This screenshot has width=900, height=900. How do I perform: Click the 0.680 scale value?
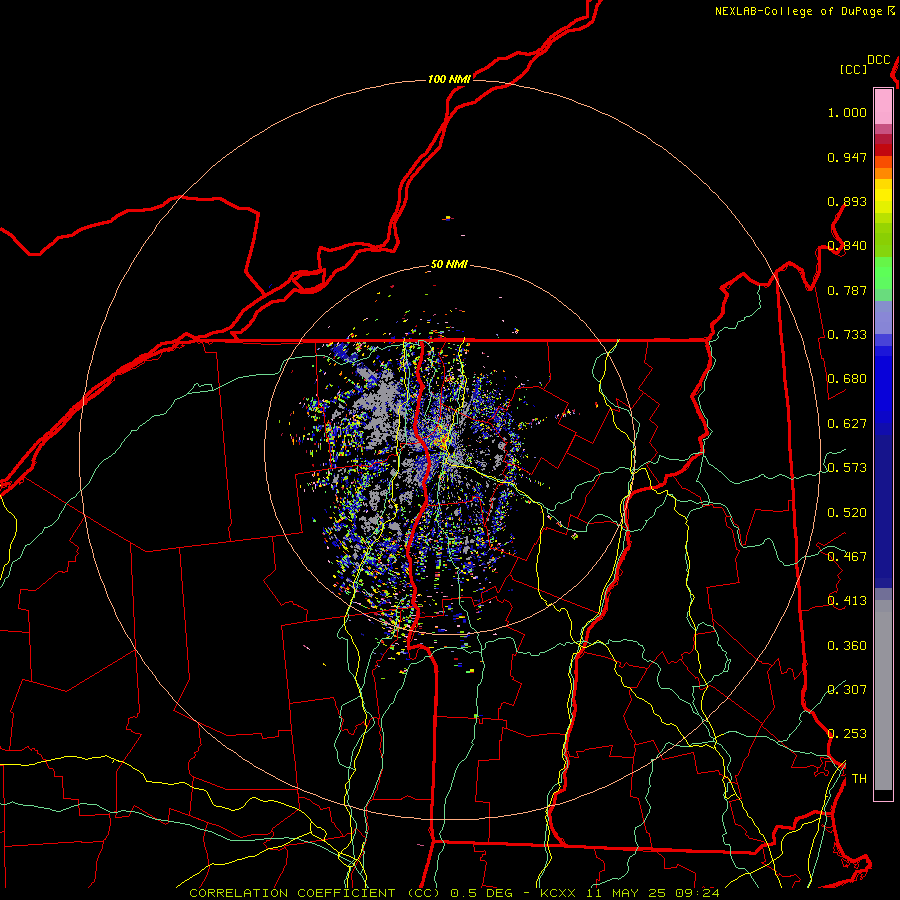pos(847,379)
